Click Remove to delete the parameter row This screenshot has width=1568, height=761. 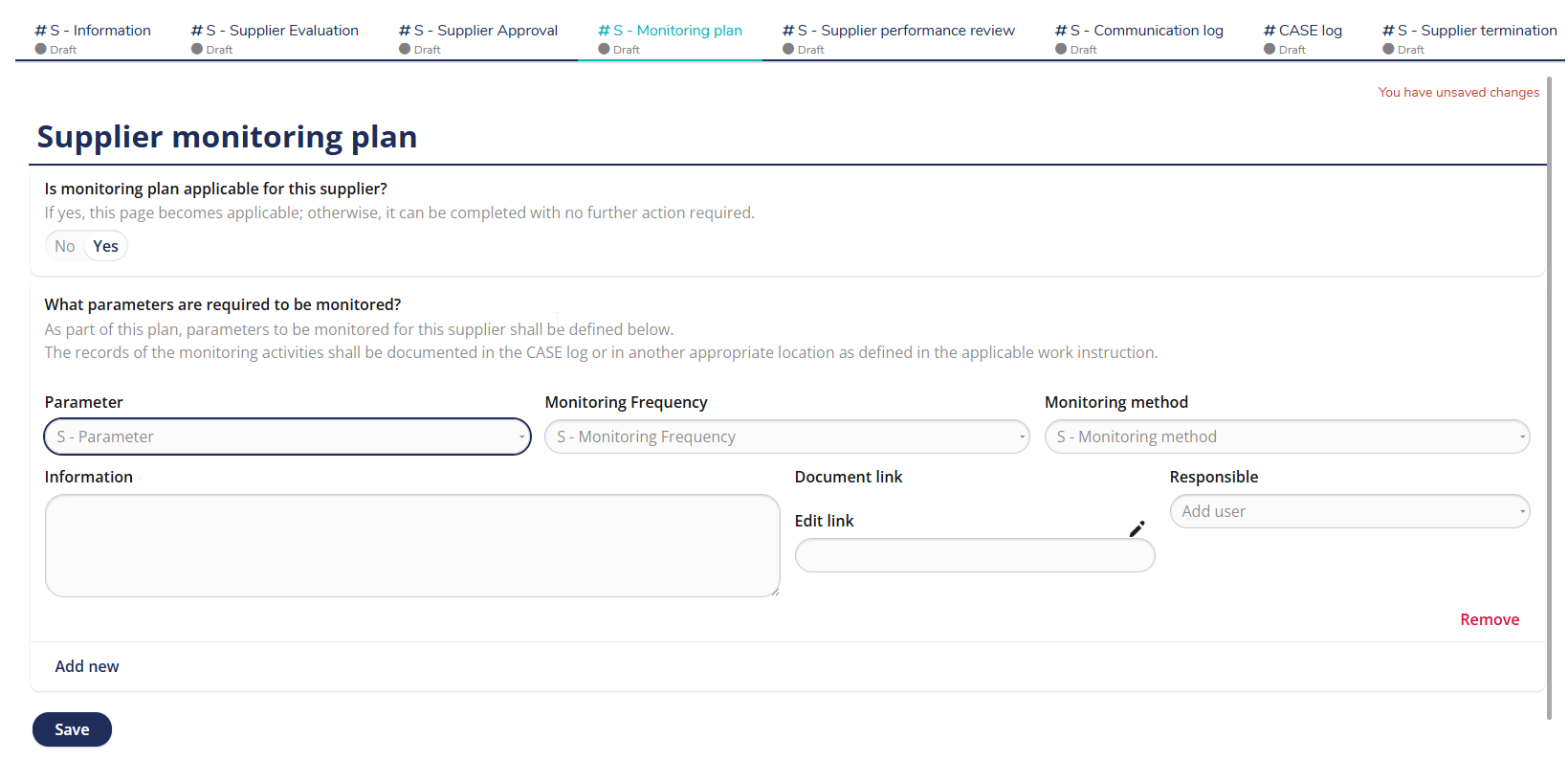click(1489, 619)
